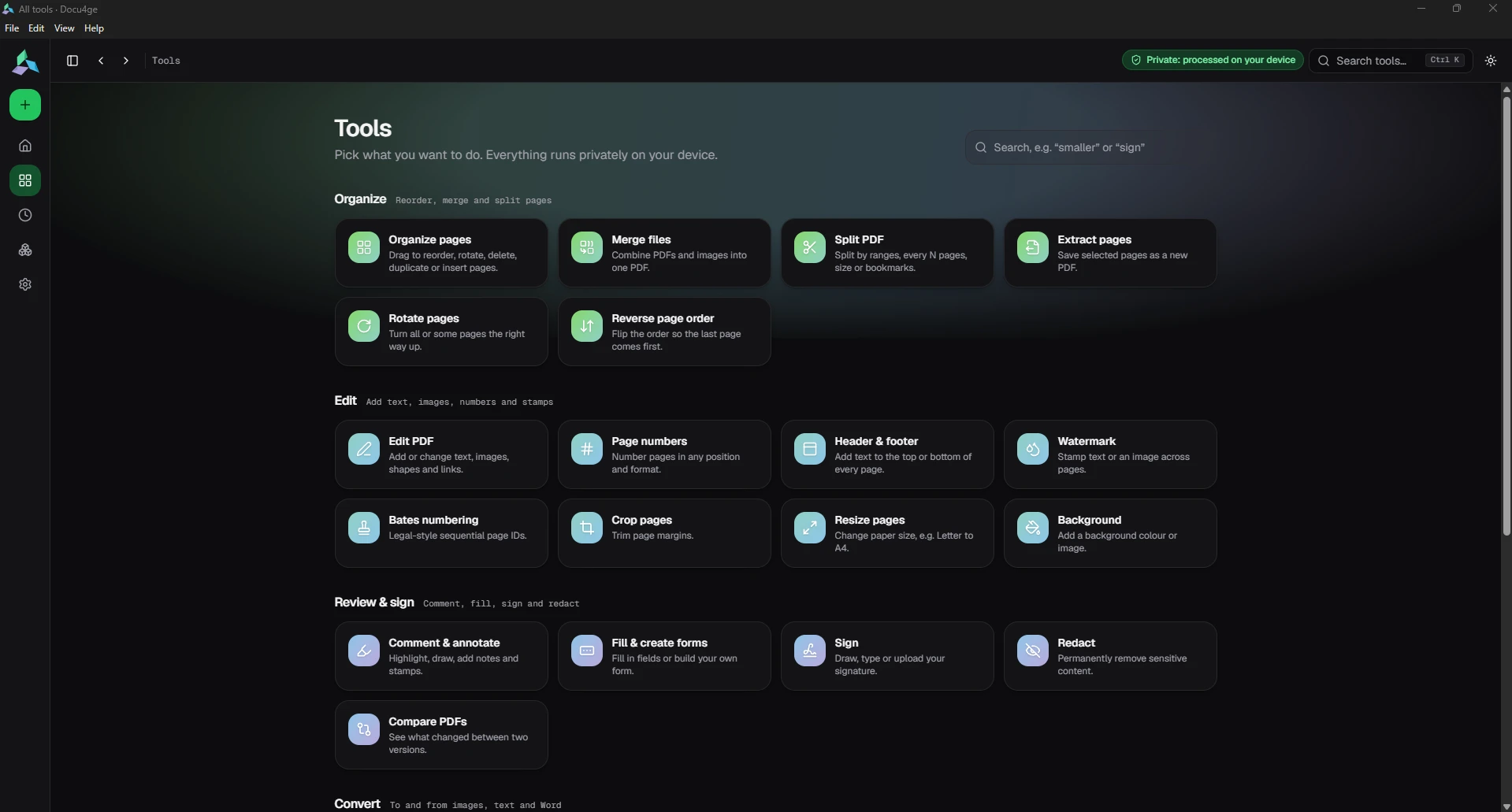Click the Sign signature icon
Image resolution: width=1512 pixels, height=812 pixels.
pos(810,651)
